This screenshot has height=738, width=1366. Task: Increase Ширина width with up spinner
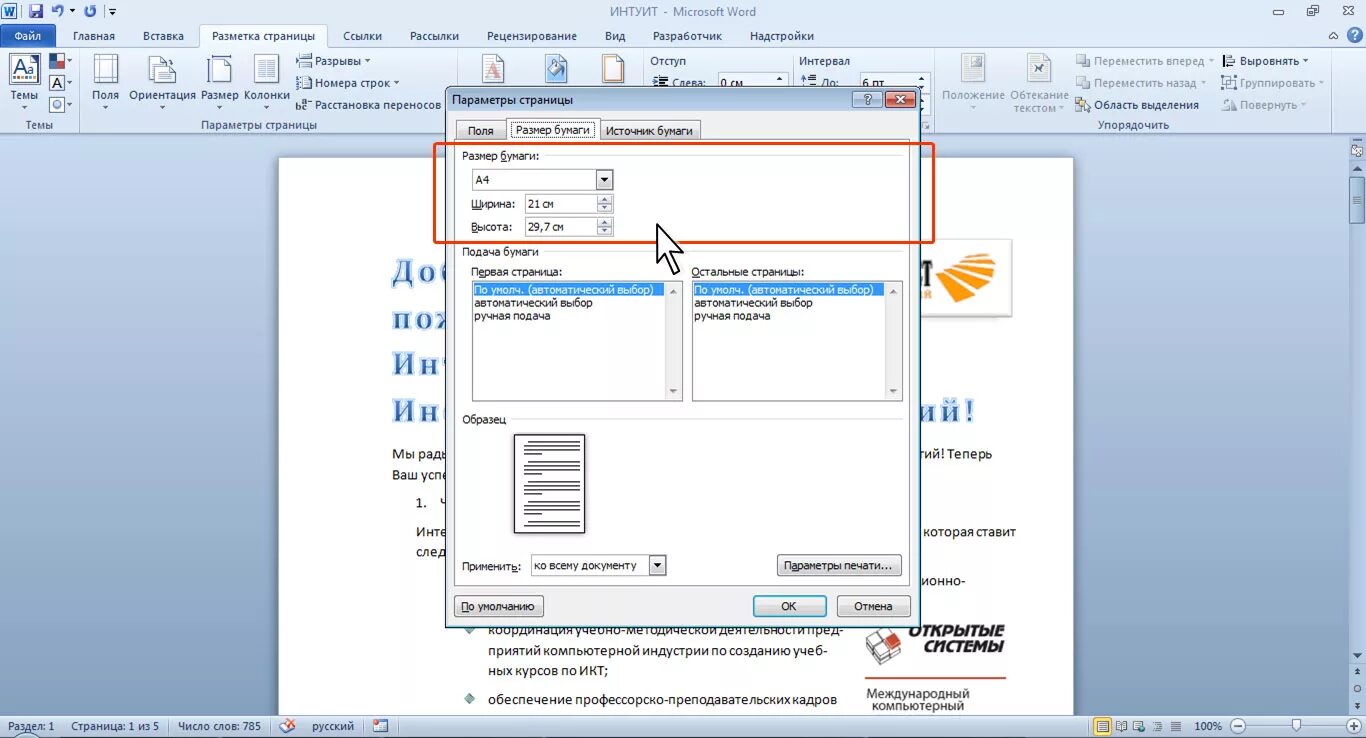(604, 199)
